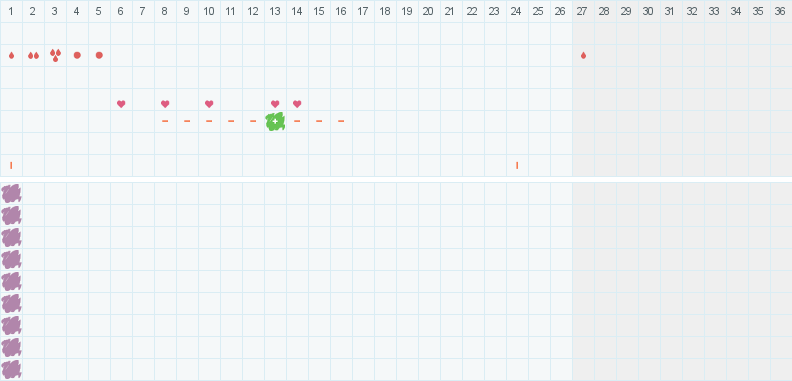792x381 pixels.
Task: Click the day 36 column header
Action: coord(780,11)
